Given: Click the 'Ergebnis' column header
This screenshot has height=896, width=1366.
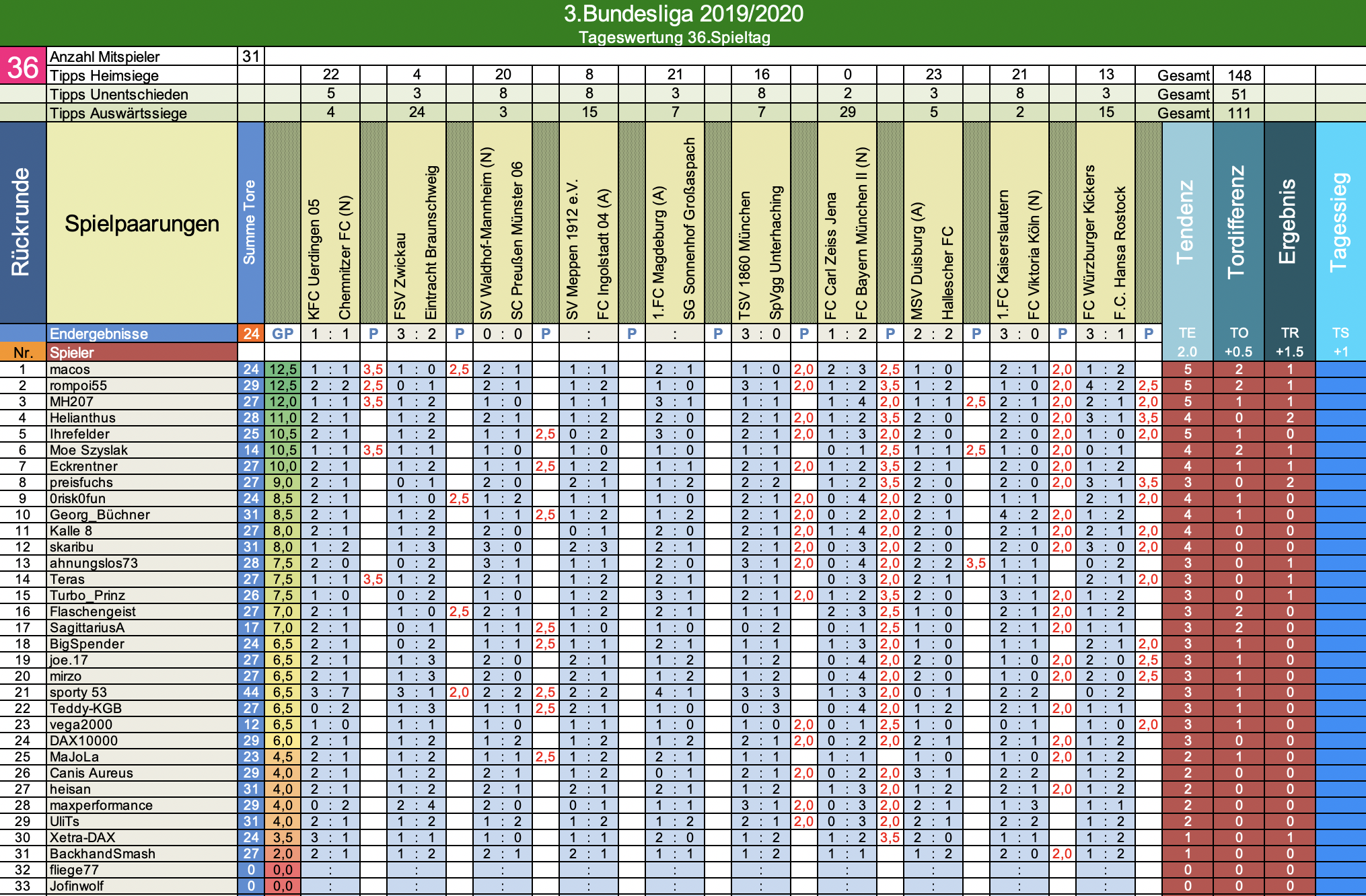Looking at the screenshot, I should click(x=1289, y=222).
